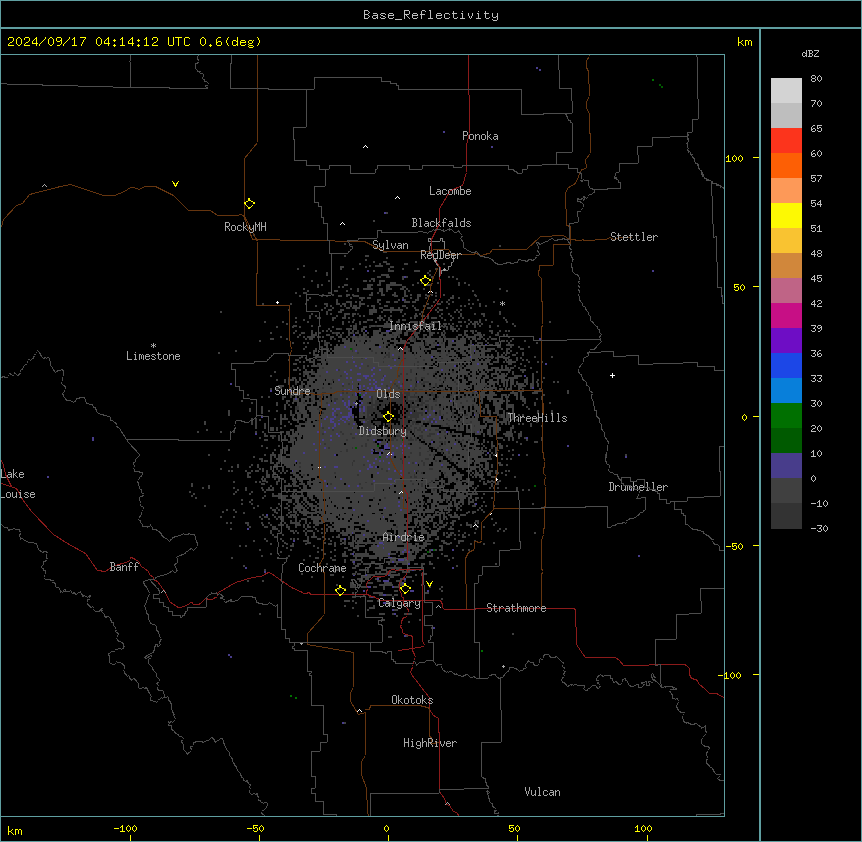Click the green swatch between 30 and 20
862x842 pixels.
(786, 416)
